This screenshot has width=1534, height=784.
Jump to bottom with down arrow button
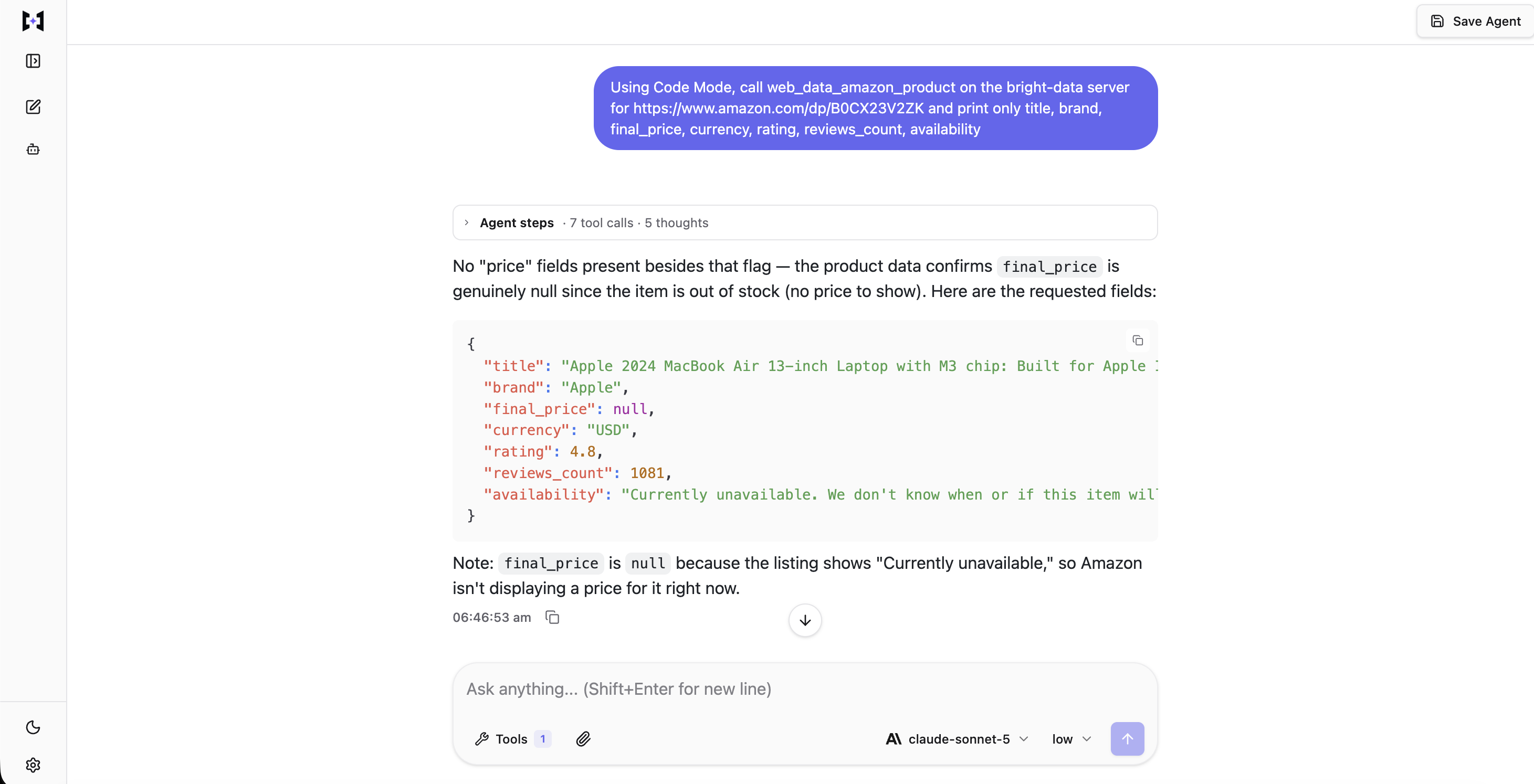point(804,620)
